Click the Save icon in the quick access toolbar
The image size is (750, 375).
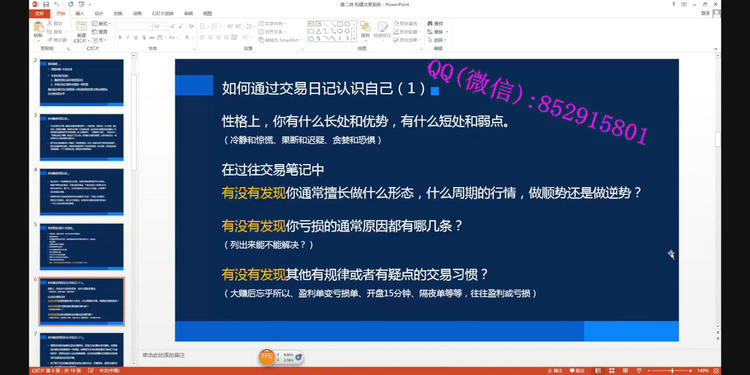[x=46, y=4]
